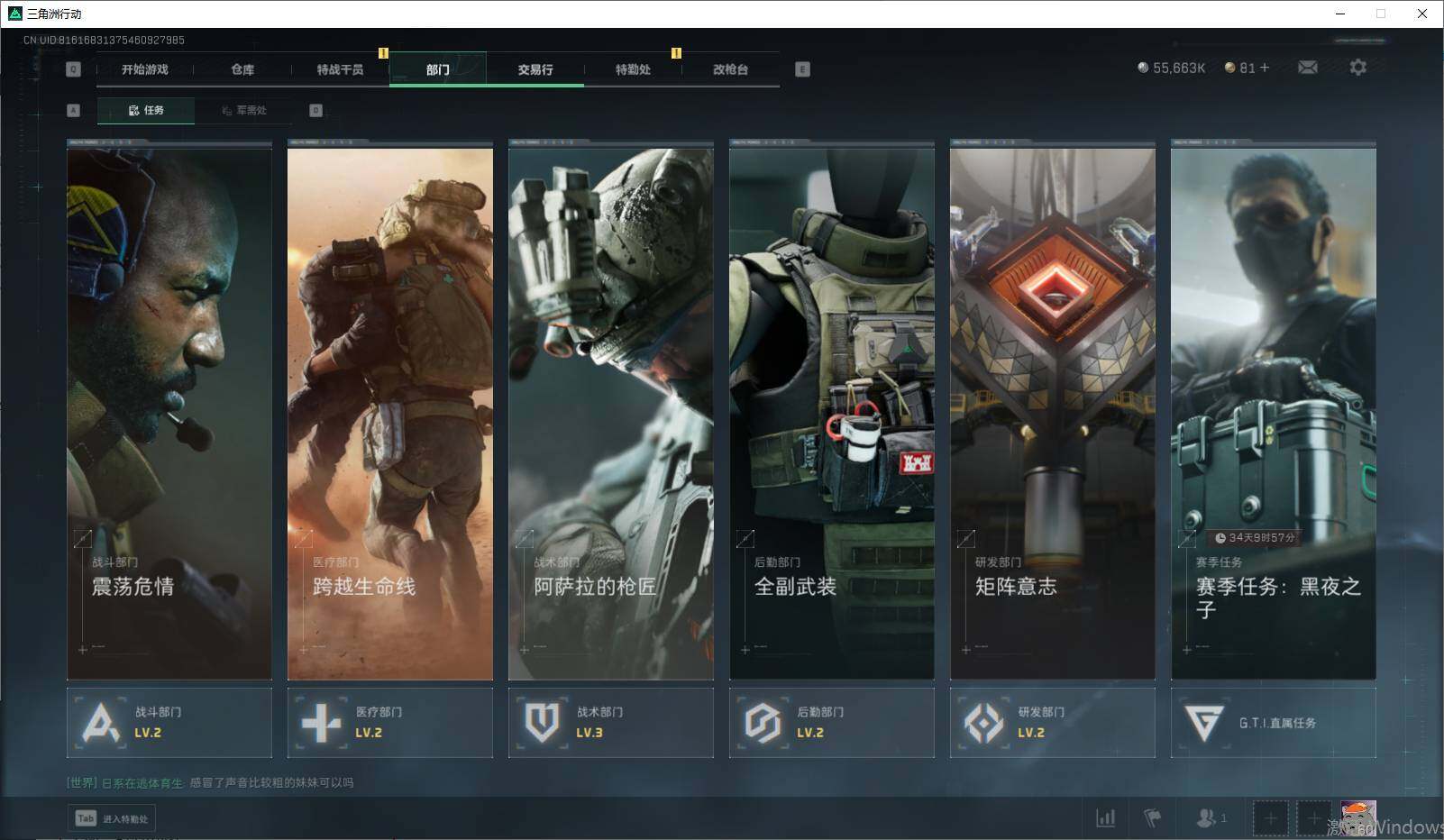The height and width of the screenshot is (840, 1444).
Task: Open the 特勤处 tab
Action: [x=633, y=69]
